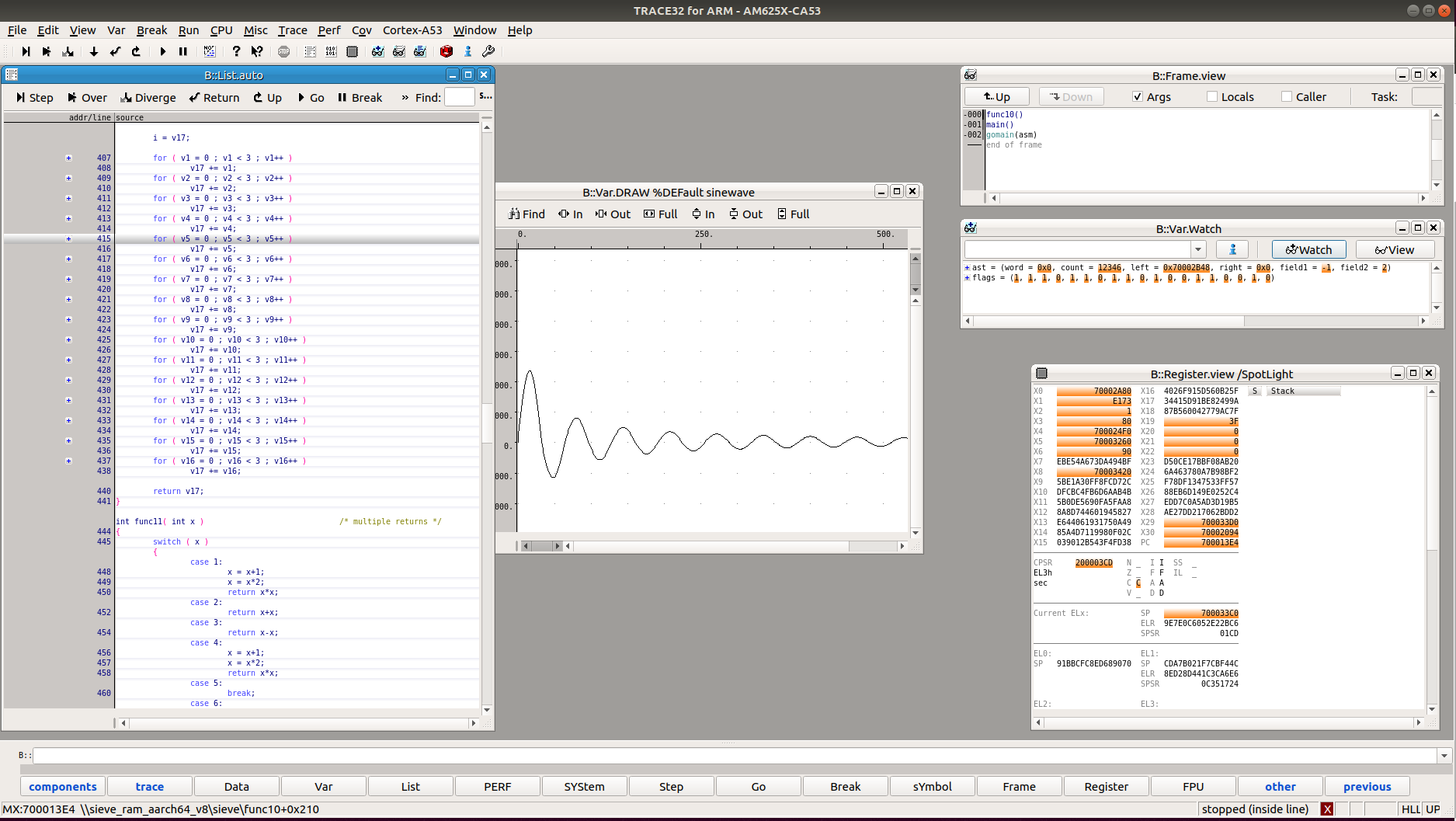Toggle breakpoint marker on line 437
Image resolution: width=1456 pixels, height=821 pixels.
pos(68,461)
